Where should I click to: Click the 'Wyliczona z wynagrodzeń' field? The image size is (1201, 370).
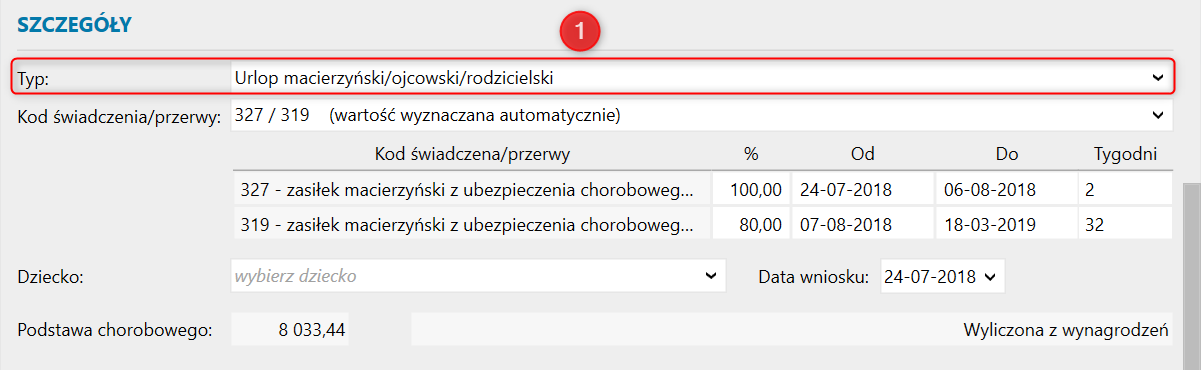click(x=792, y=330)
